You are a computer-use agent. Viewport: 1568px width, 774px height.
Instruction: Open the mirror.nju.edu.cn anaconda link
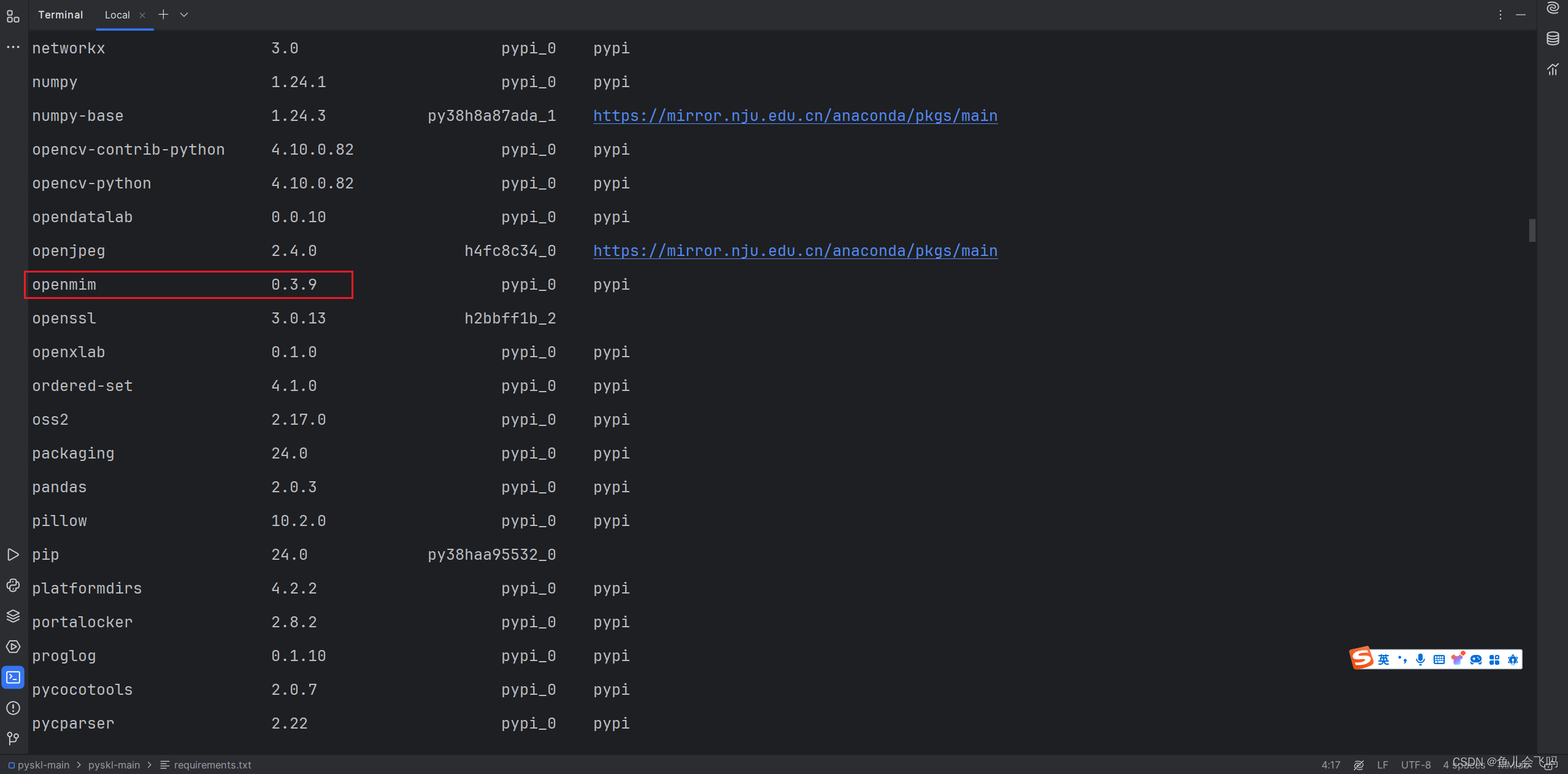click(x=794, y=115)
